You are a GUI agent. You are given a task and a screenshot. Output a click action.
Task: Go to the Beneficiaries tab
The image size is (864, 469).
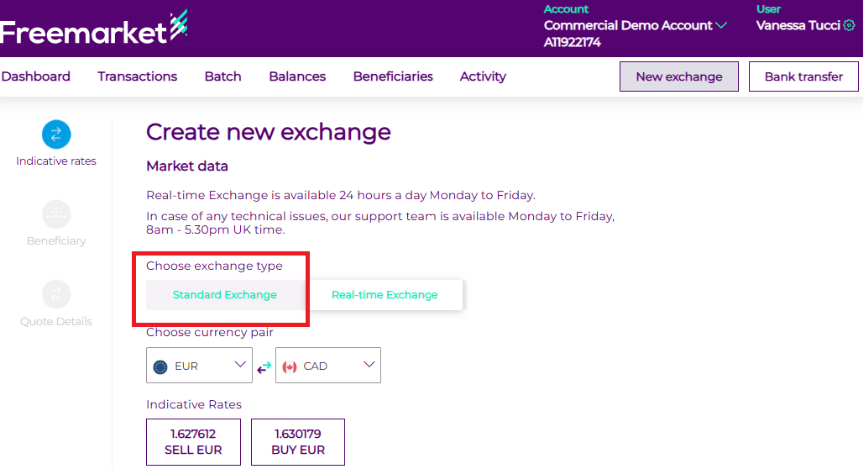[393, 76]
